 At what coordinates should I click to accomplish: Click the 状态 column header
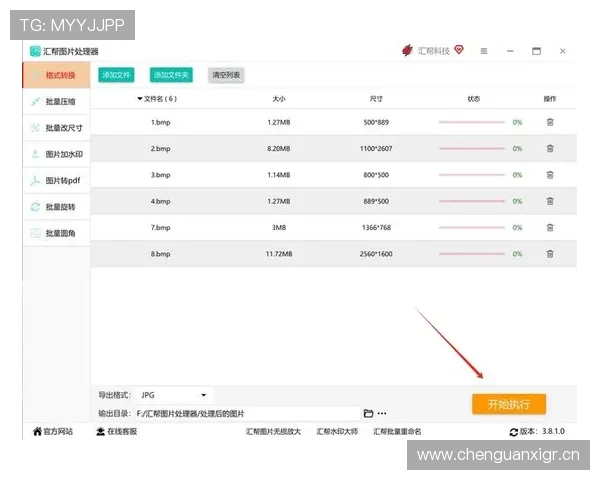[x=473, y=99]
